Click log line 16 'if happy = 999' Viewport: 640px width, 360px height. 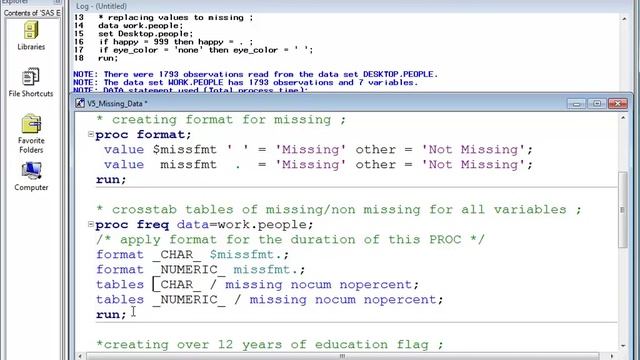pyautogui.click(x=176, y=42)
